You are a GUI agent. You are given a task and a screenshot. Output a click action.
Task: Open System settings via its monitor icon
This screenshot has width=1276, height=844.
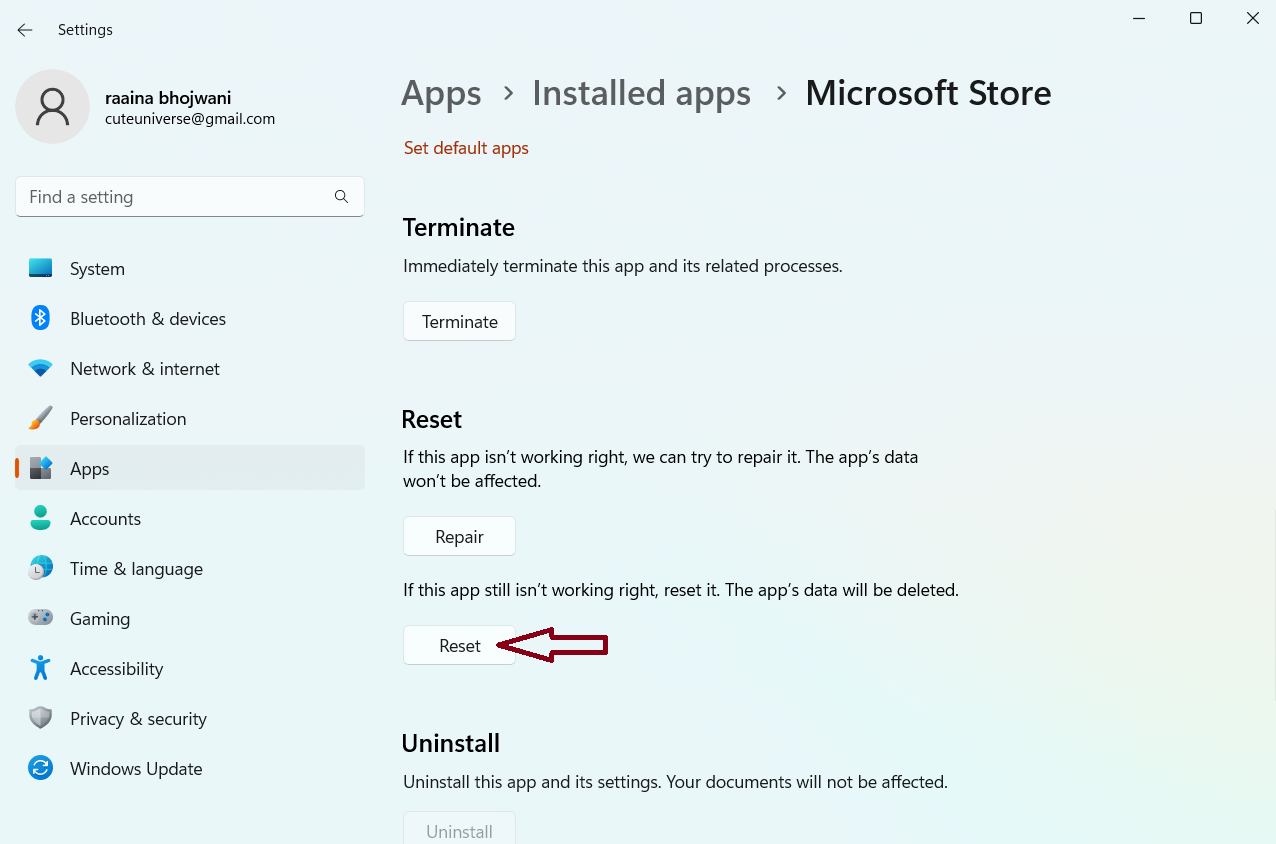click(x=41, y=269)
